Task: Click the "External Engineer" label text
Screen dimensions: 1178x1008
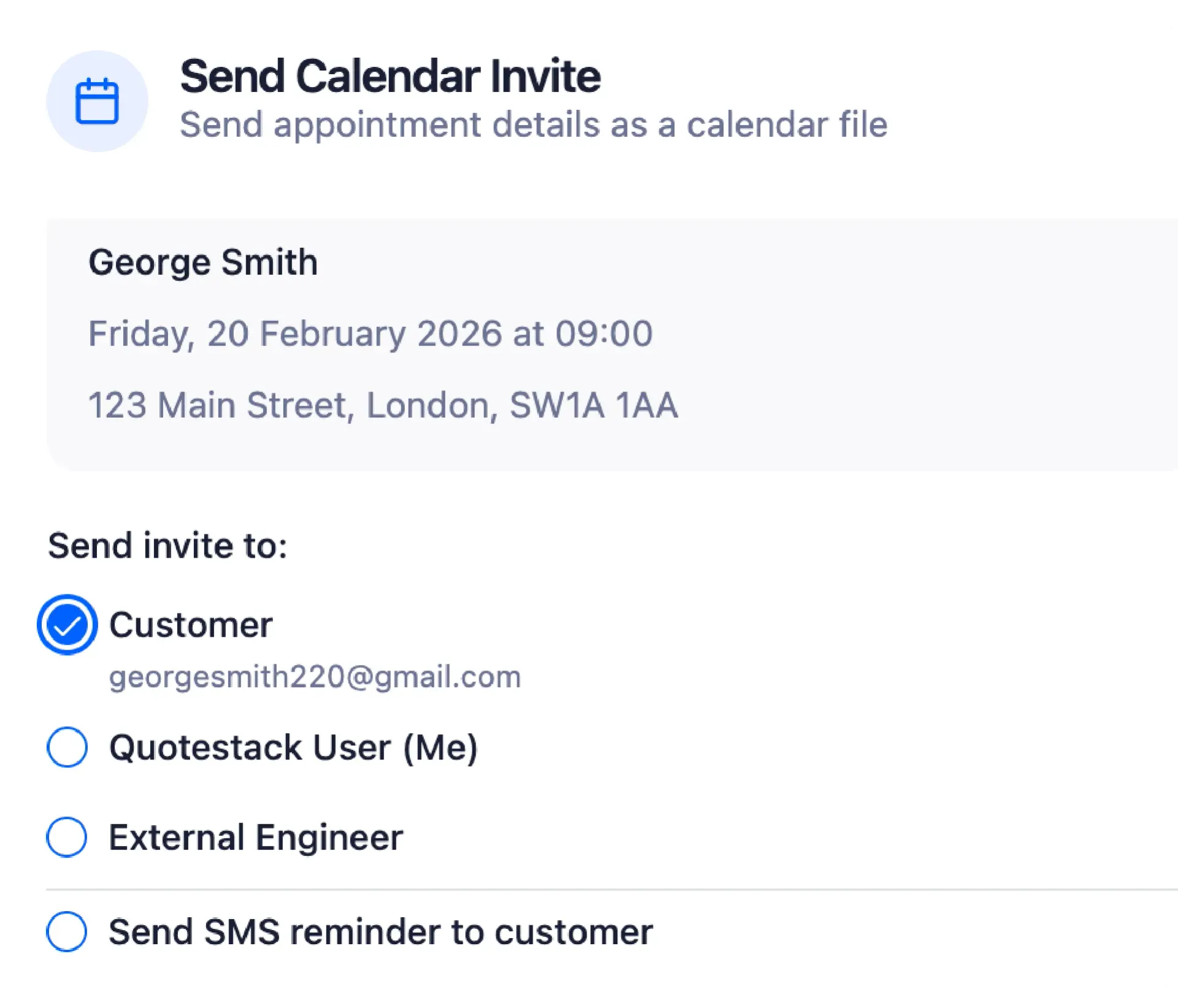Action: tap(256, 837)
